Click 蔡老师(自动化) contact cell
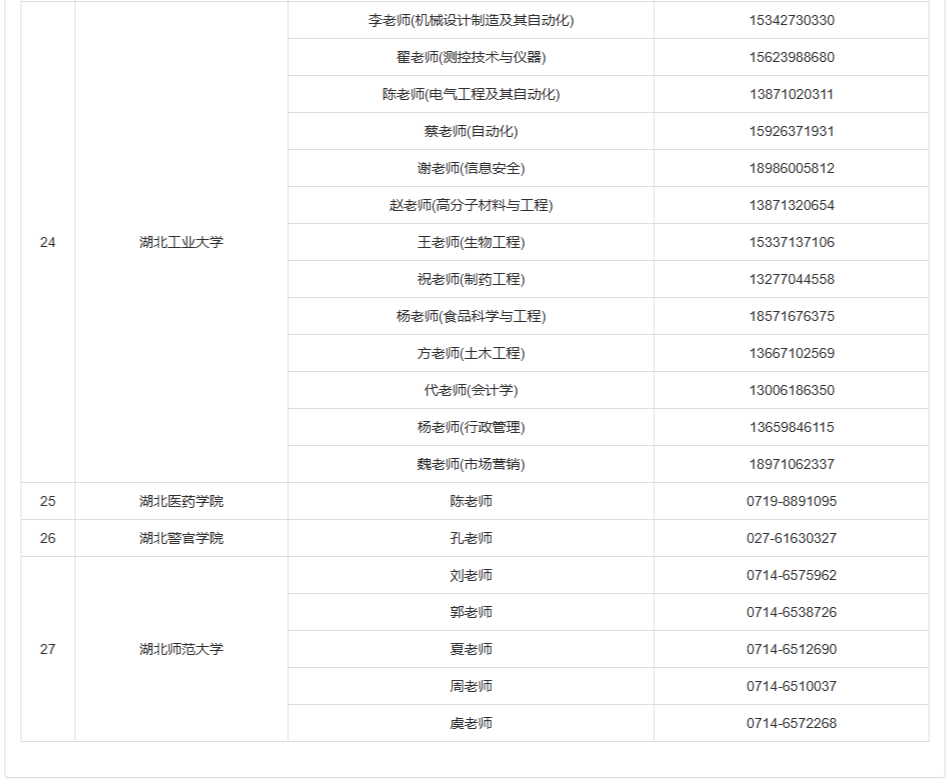The image size is (949, 784). click(471, 131)
